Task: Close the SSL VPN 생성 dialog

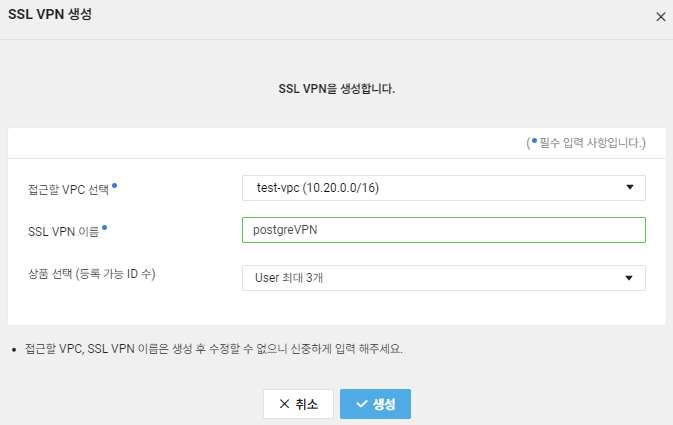Action: (x=661, y=17)
